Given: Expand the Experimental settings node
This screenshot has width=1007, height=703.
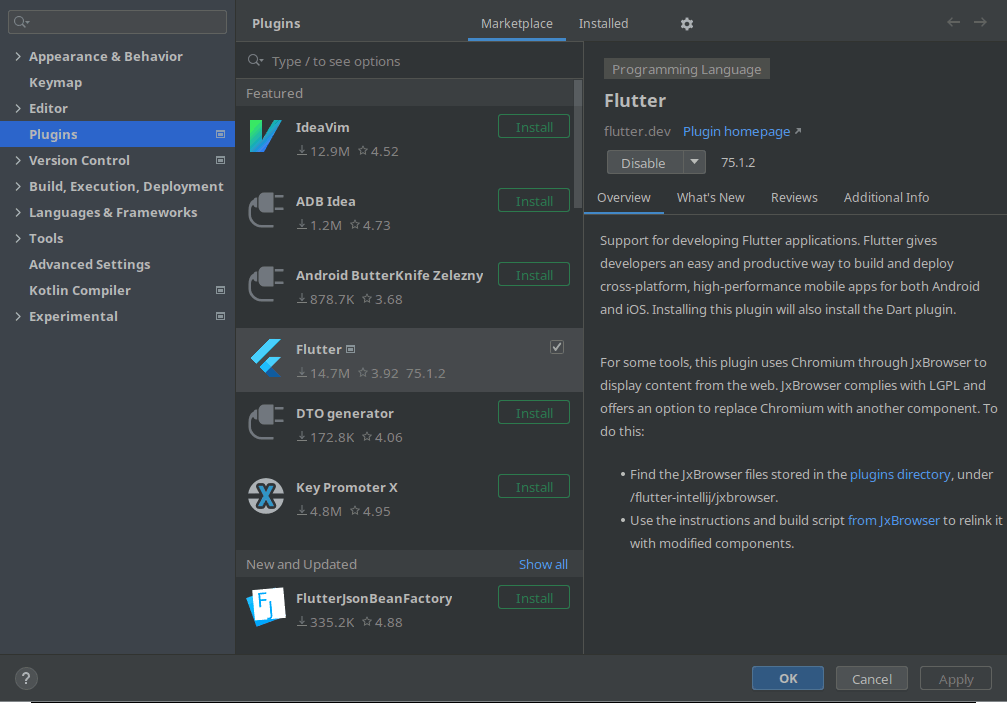Looking at the screenshot, I should (x=18, y=317).
